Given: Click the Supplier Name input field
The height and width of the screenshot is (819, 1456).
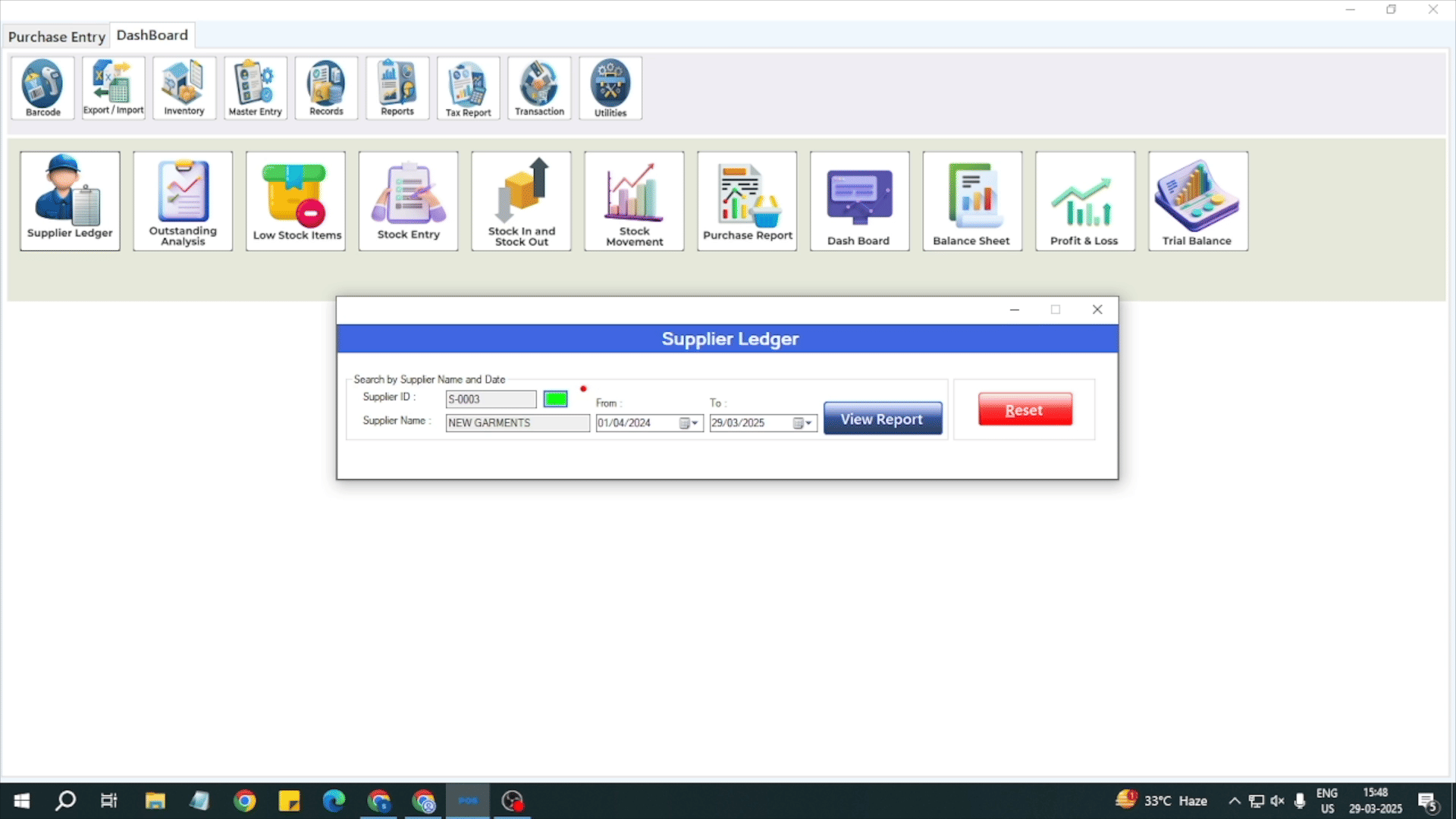Looking at the screenshot, I should [x=517, y=423].
